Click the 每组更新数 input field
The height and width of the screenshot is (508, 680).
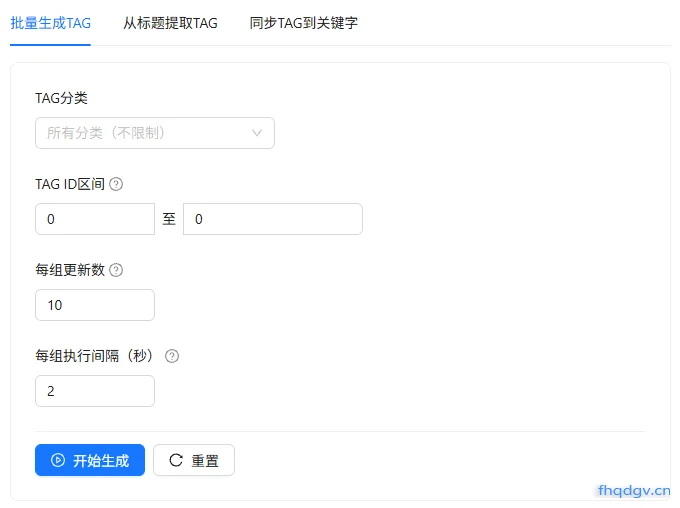pos(95,305)
